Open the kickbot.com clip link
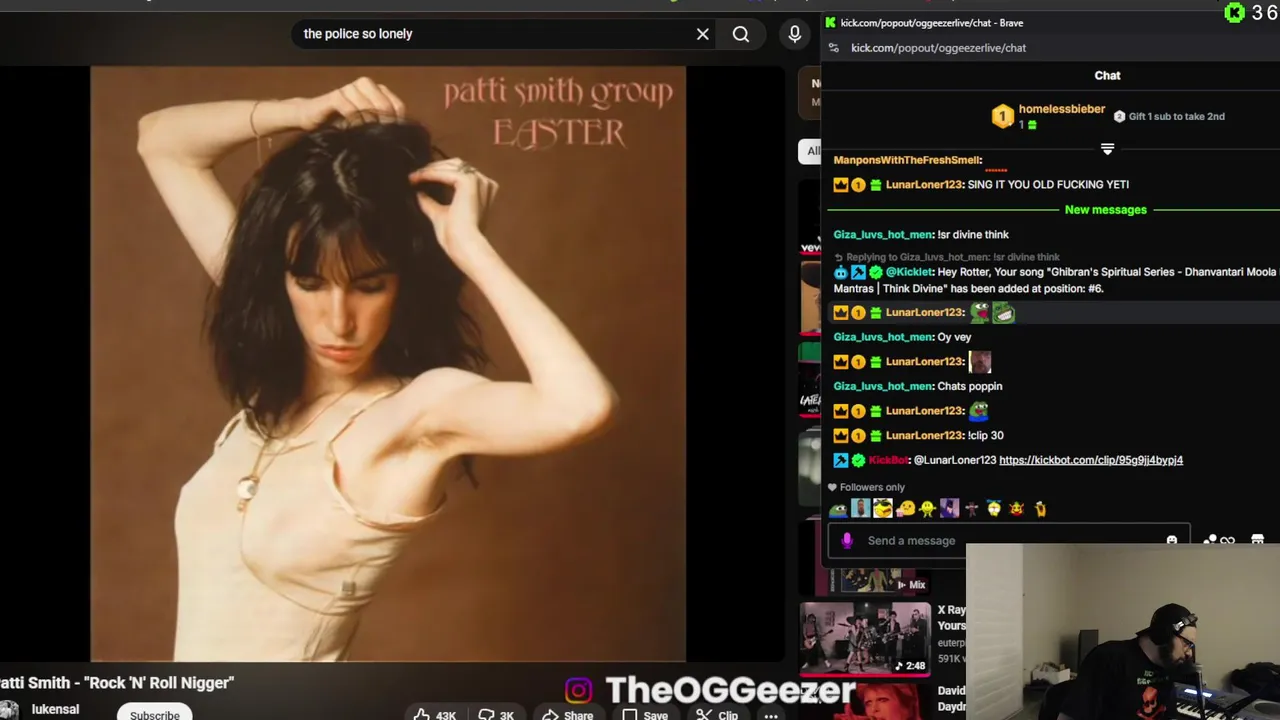 click(x=1091, y=460)
